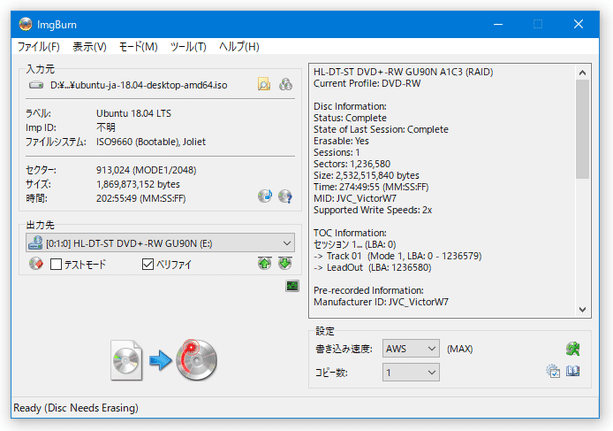This screenshot has height=431, width=613.
Task: Click the Supported Write Speeds: 2x line
Action: coord(373,210)
